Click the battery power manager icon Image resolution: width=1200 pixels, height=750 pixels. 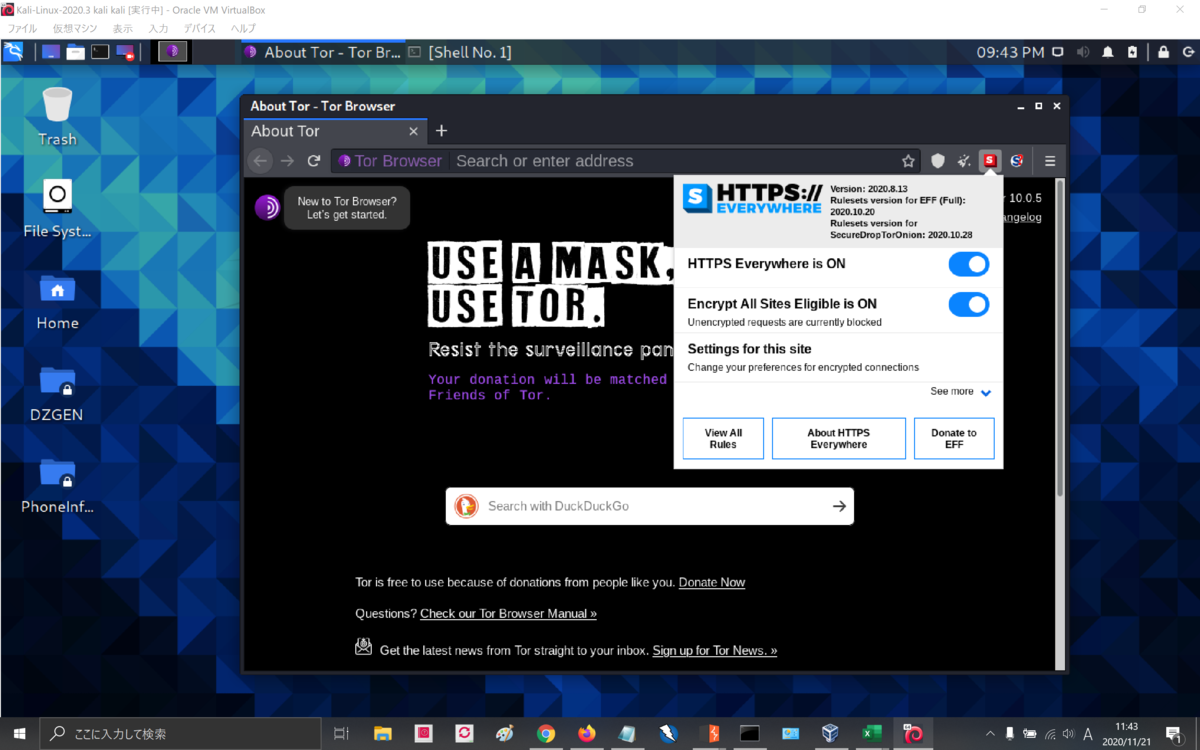[x=1132, y=52]
